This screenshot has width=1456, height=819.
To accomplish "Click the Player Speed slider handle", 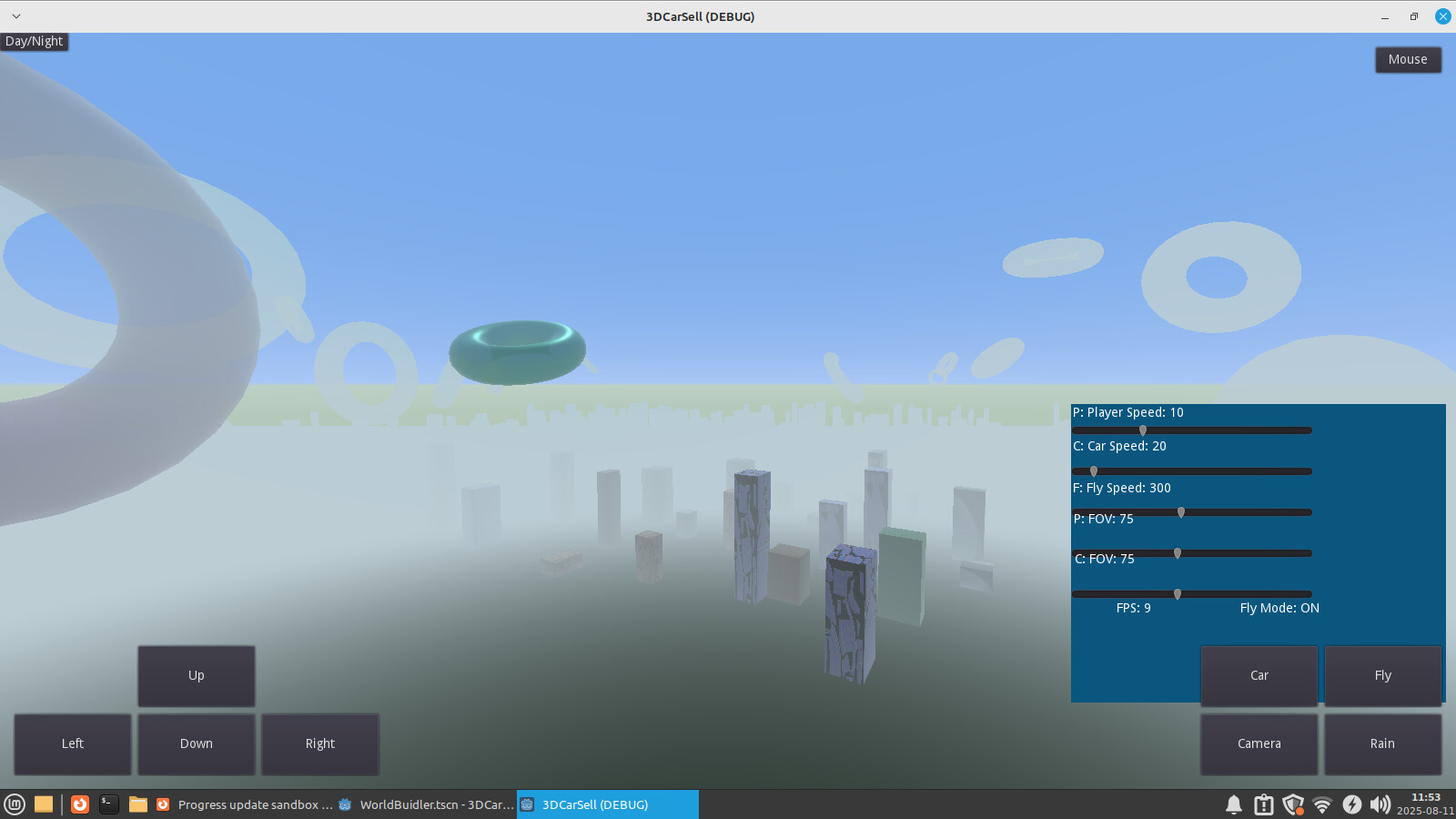I will click(1143, 430).
